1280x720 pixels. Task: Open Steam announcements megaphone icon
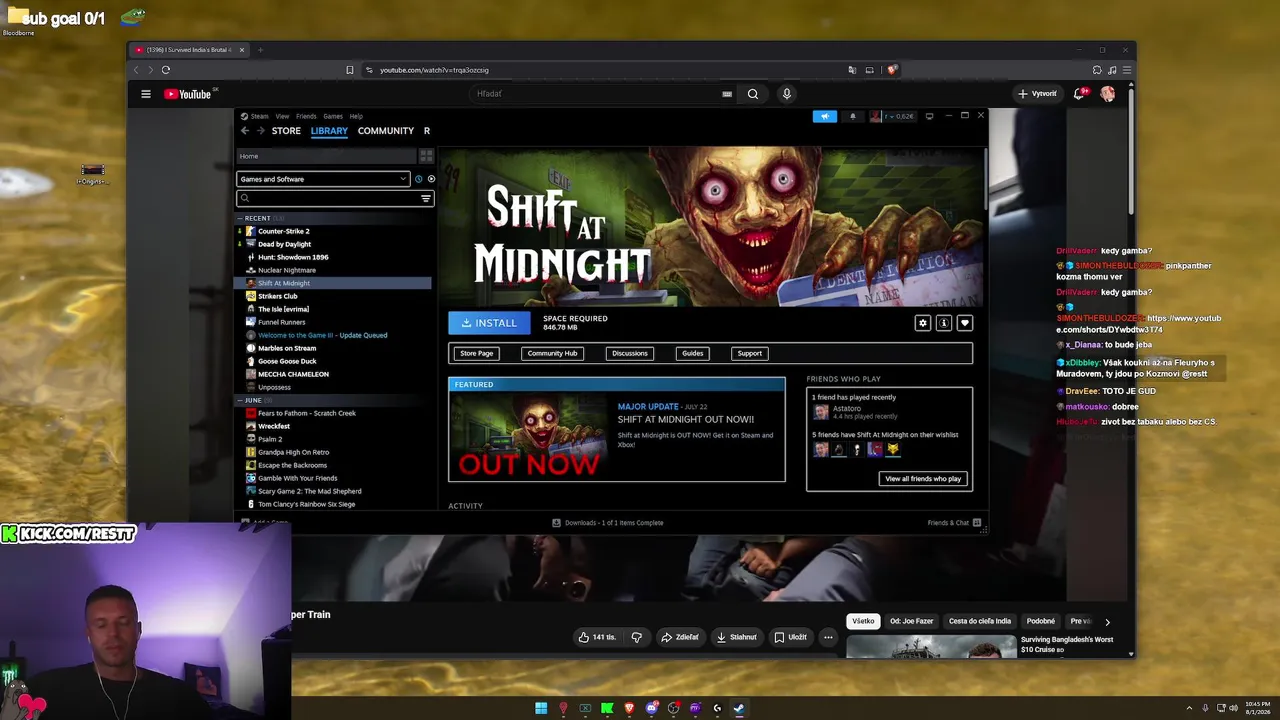(x=825, y=116)
